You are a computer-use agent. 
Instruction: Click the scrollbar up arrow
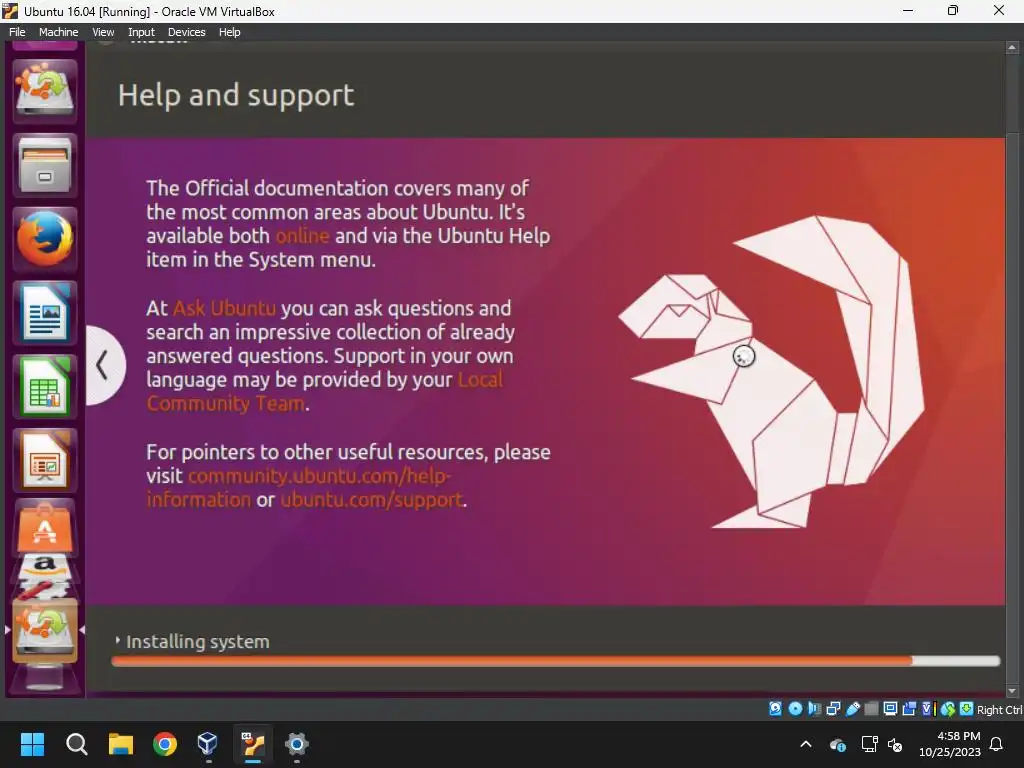[x=1012, y=48]
